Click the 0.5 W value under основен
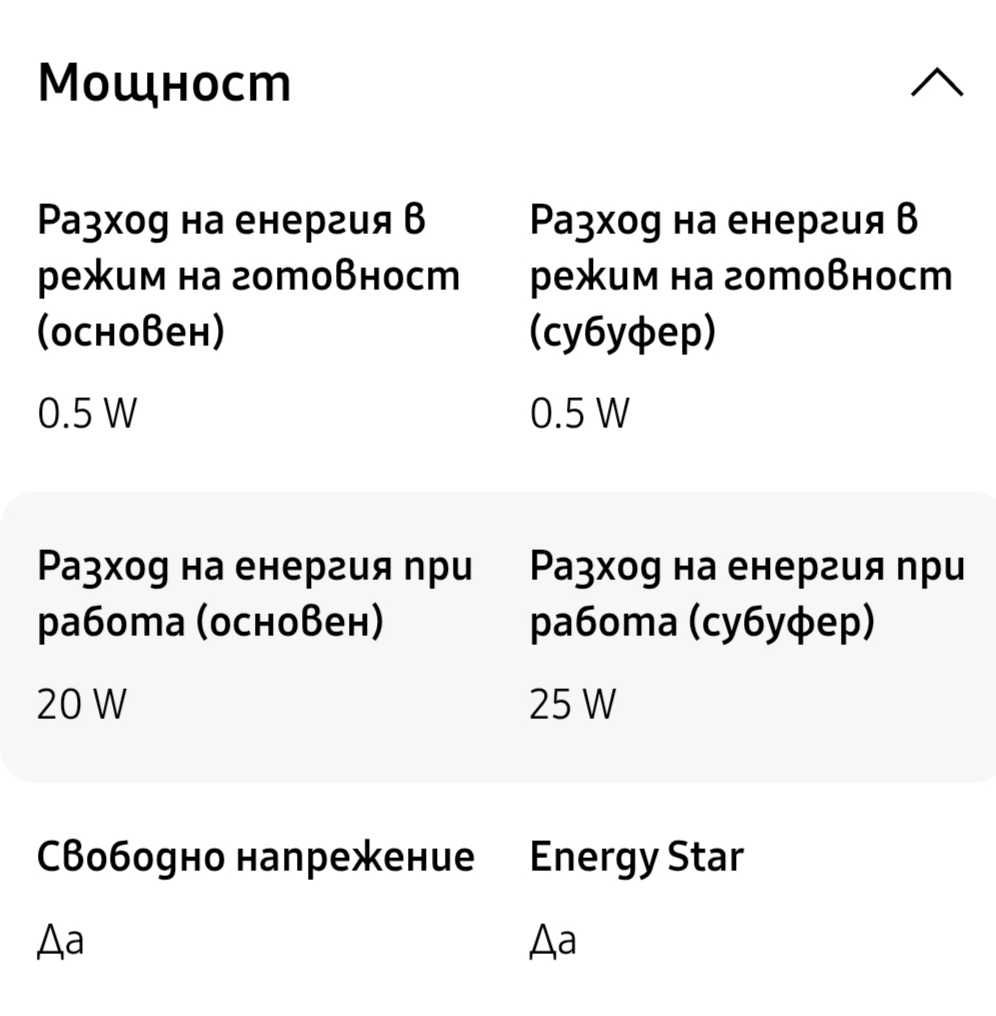This screenshot has width=996, height=1016. pyautogui.click(x=87, y=413)
